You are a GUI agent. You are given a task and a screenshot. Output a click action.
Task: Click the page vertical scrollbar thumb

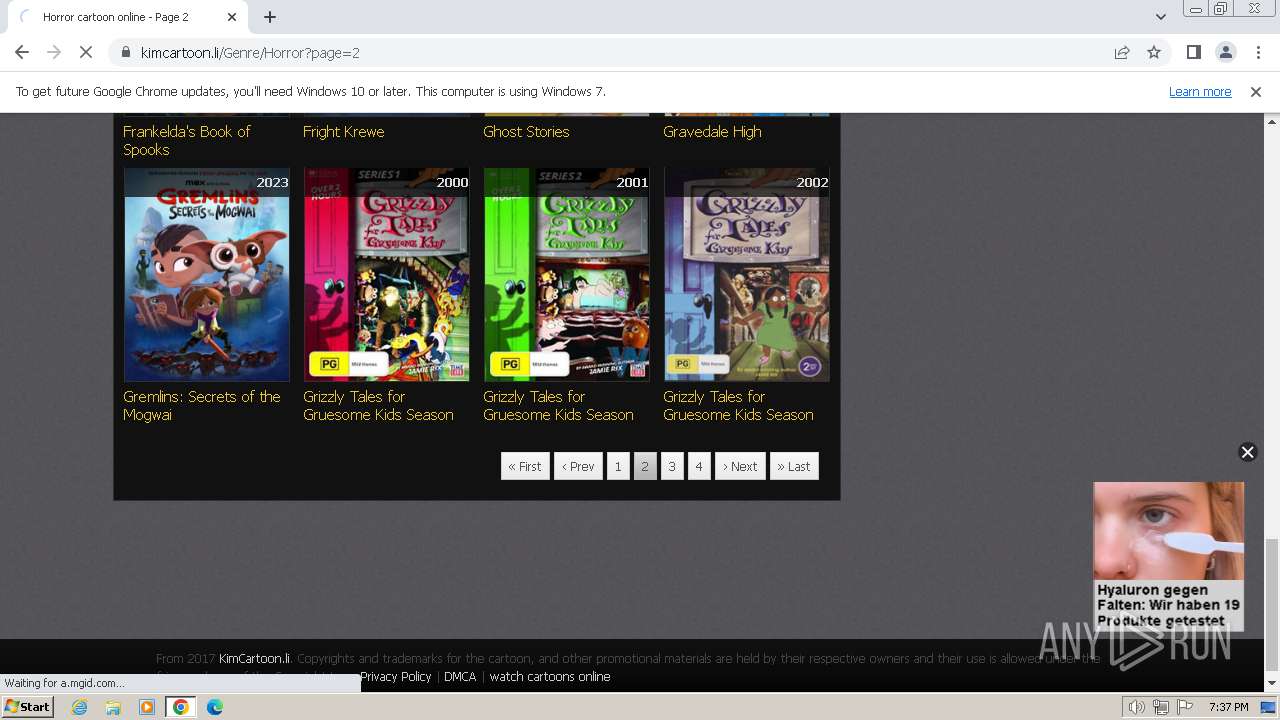(x=1271, y=605)
